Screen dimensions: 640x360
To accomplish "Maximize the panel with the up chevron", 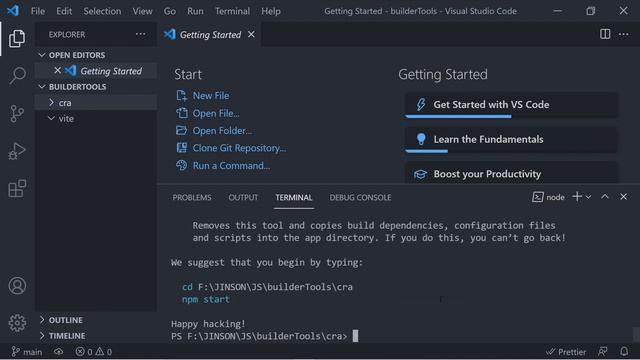I will [x=605, y=197].
